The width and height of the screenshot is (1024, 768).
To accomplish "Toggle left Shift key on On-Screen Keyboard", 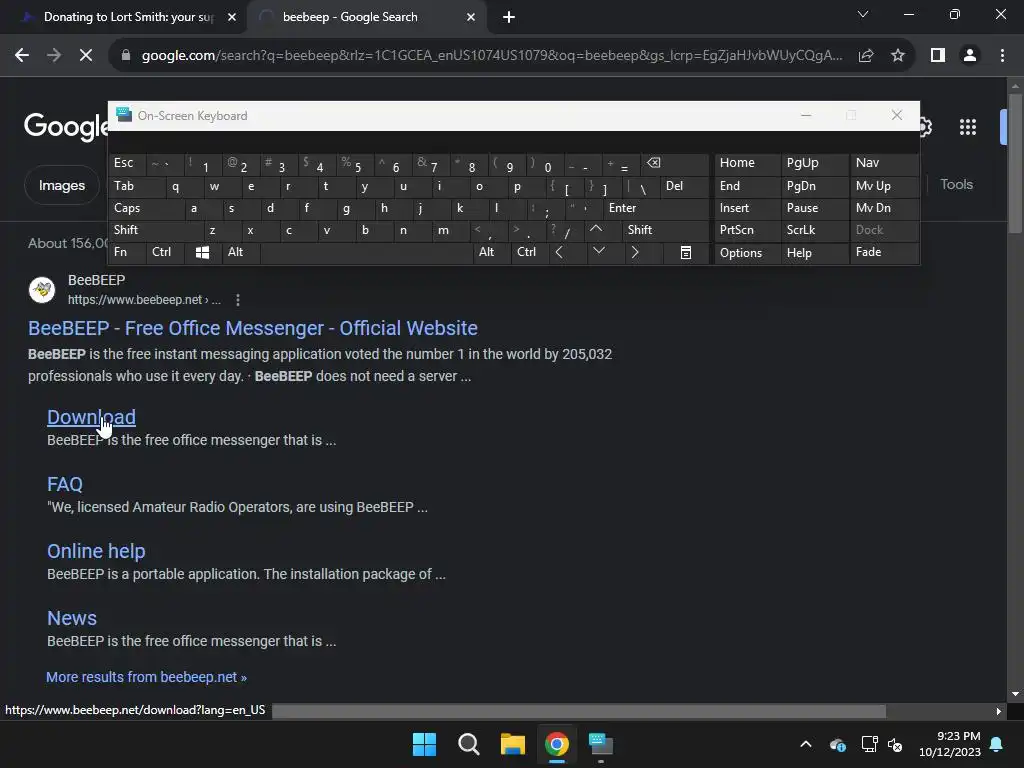I will pyautogui.click(x=155, y=230).
